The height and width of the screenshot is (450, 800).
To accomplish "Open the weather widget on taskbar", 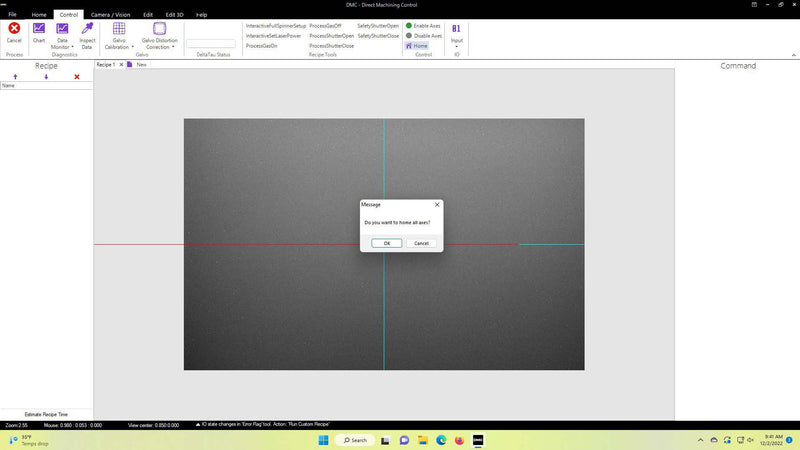I will click(29, 440).
